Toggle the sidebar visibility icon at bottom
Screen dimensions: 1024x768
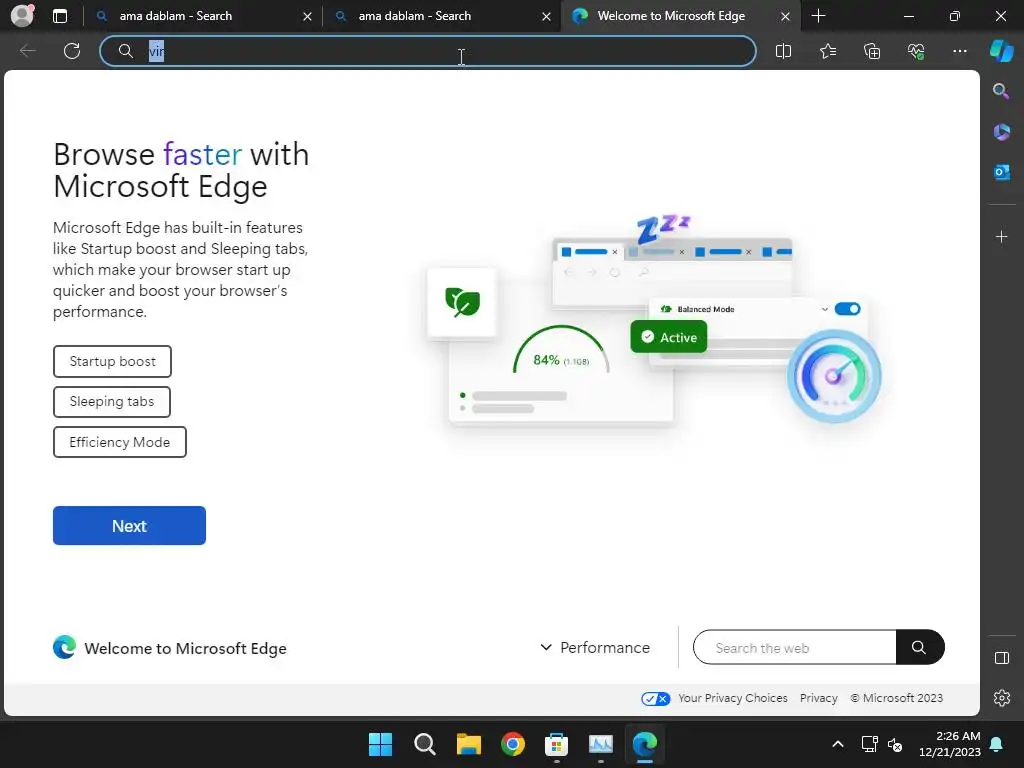pos(1001,658)
